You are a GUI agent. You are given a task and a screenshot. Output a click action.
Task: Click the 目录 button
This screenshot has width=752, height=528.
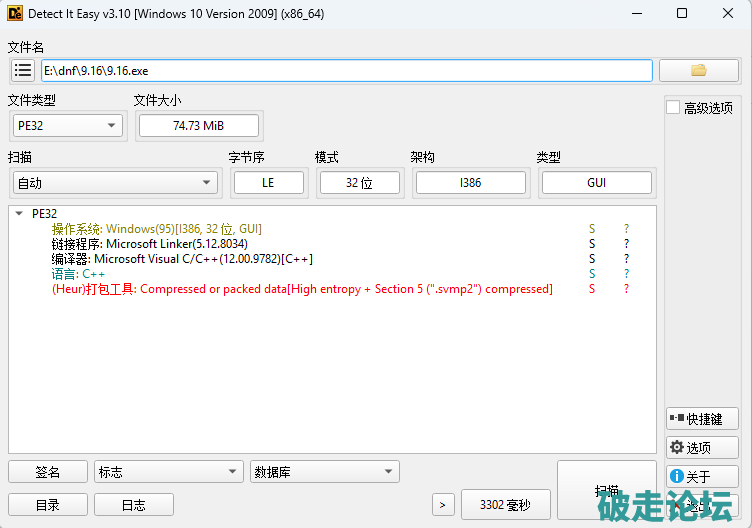pos(47,505)
